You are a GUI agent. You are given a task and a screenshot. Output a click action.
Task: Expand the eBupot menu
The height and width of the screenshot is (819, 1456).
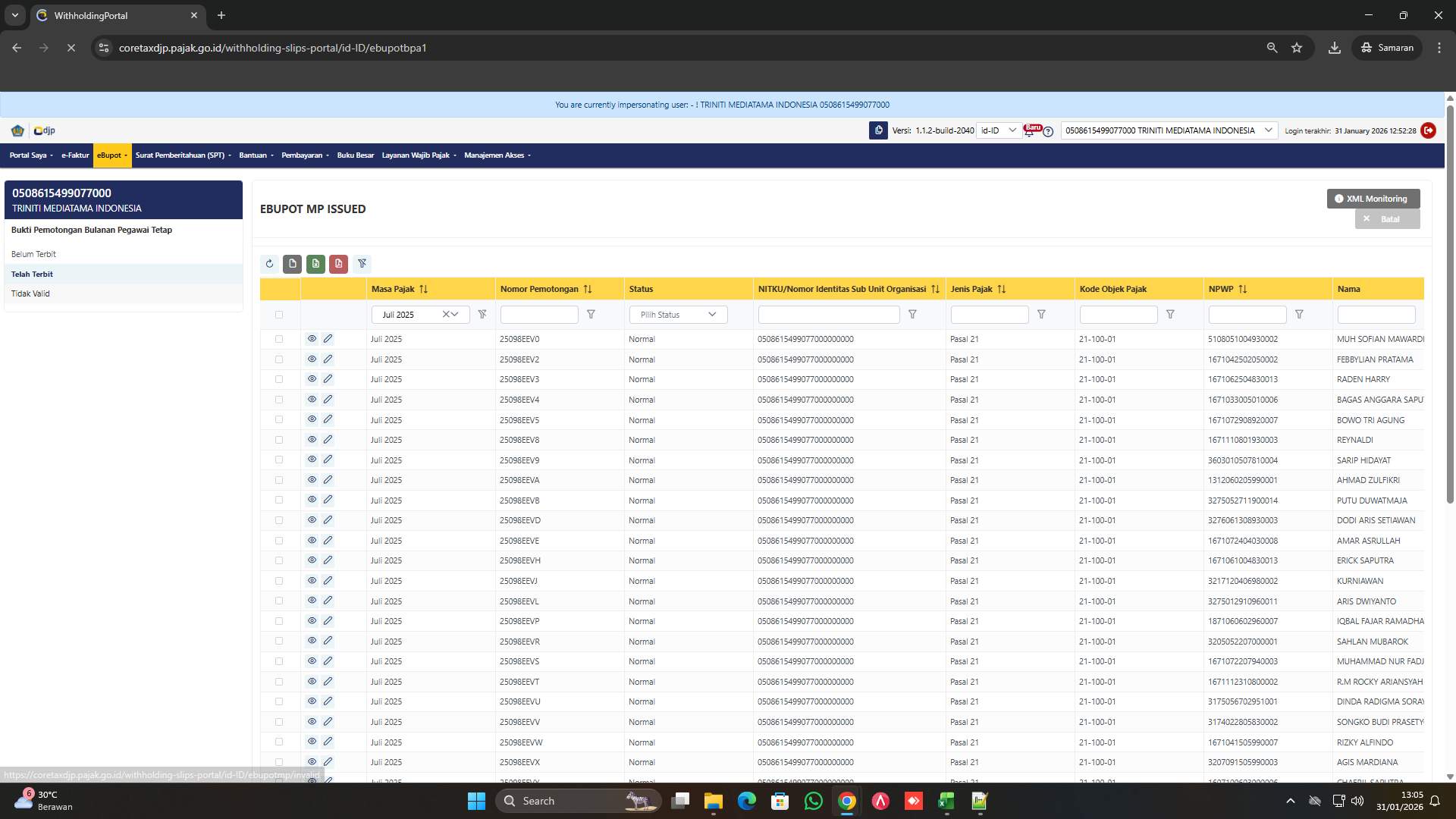[111, 155]
